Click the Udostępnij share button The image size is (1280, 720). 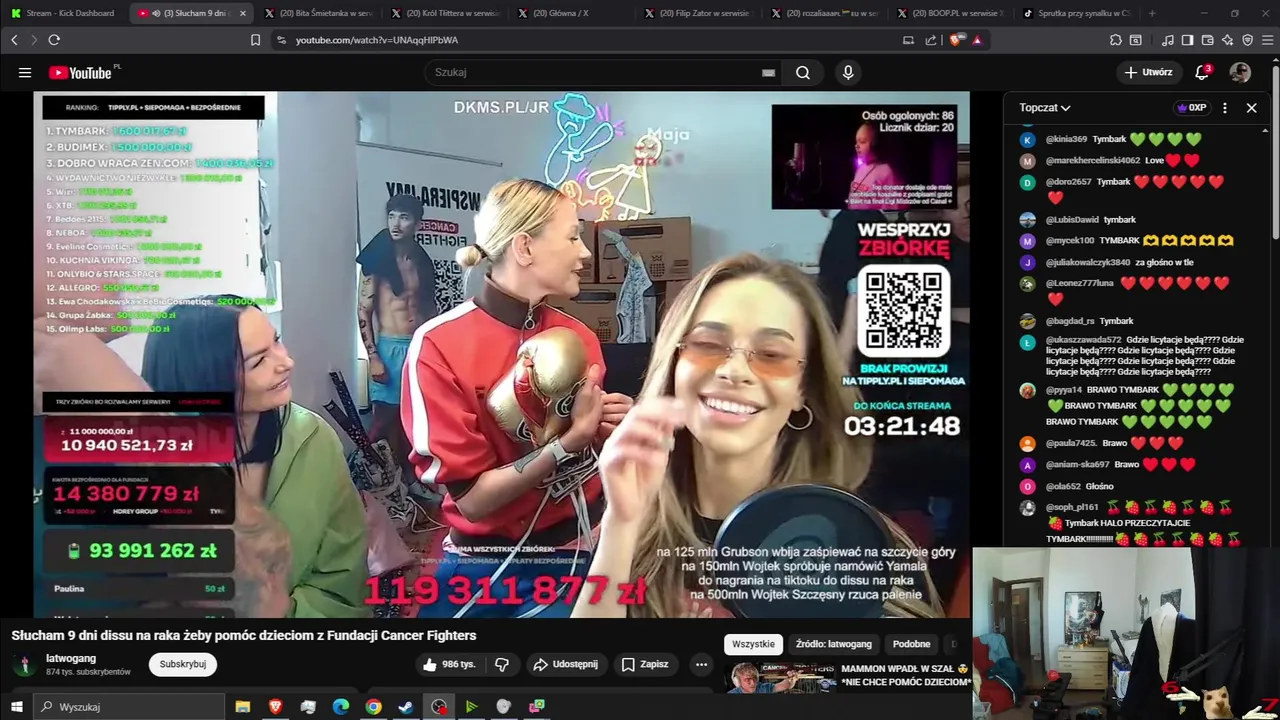click(x=565, y=664)
